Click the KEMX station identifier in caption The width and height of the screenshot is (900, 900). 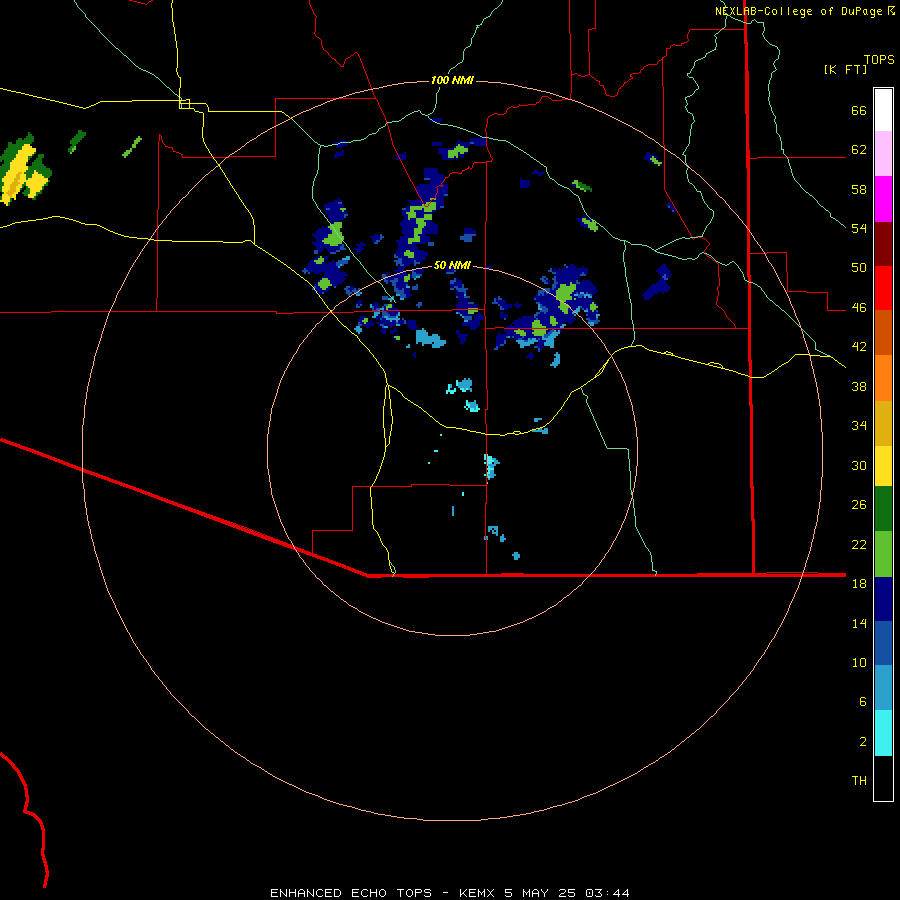pyautogui.click(x=476, y=893)
